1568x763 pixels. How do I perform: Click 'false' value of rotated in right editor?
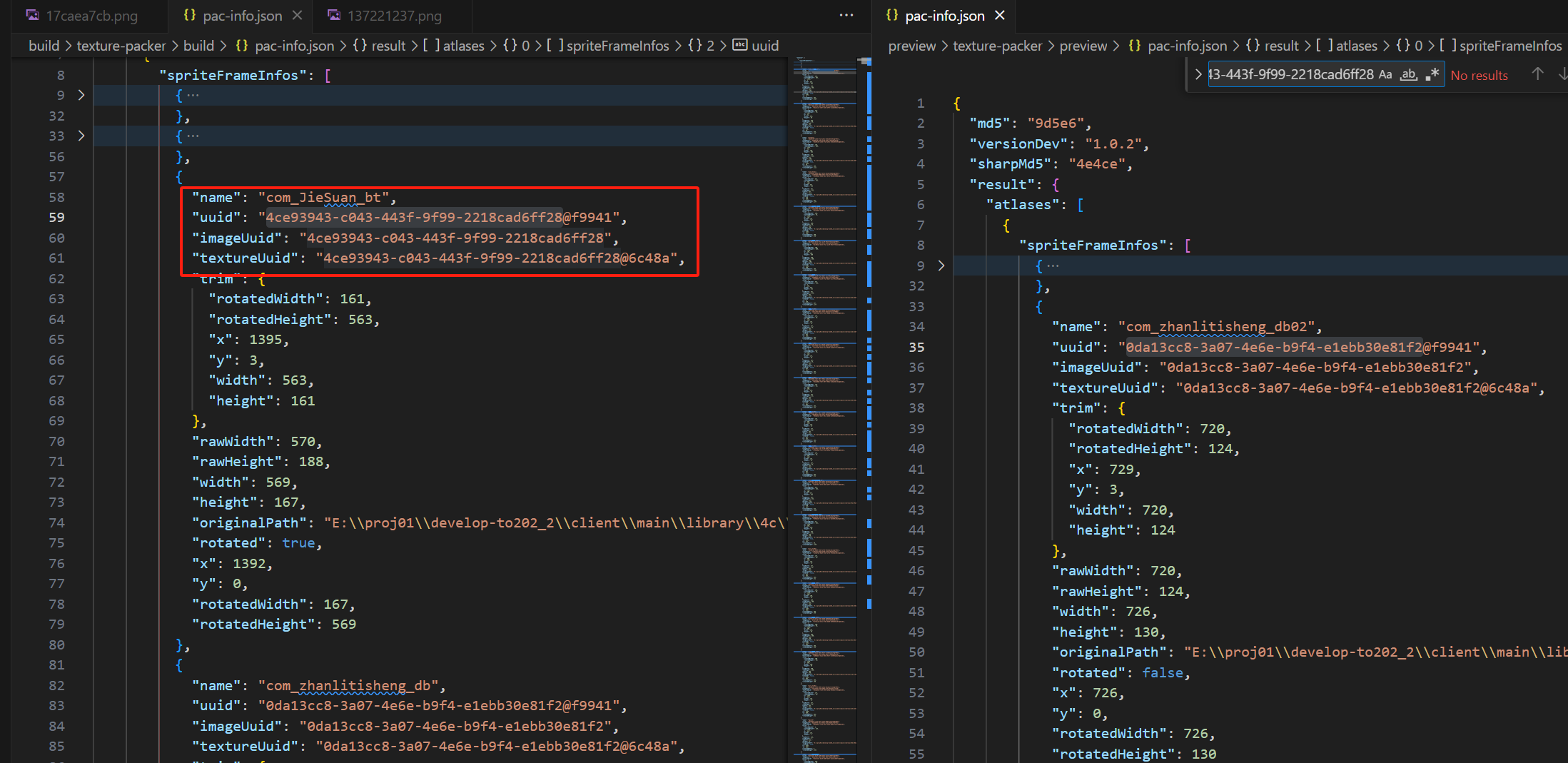tap(1163, 673)
